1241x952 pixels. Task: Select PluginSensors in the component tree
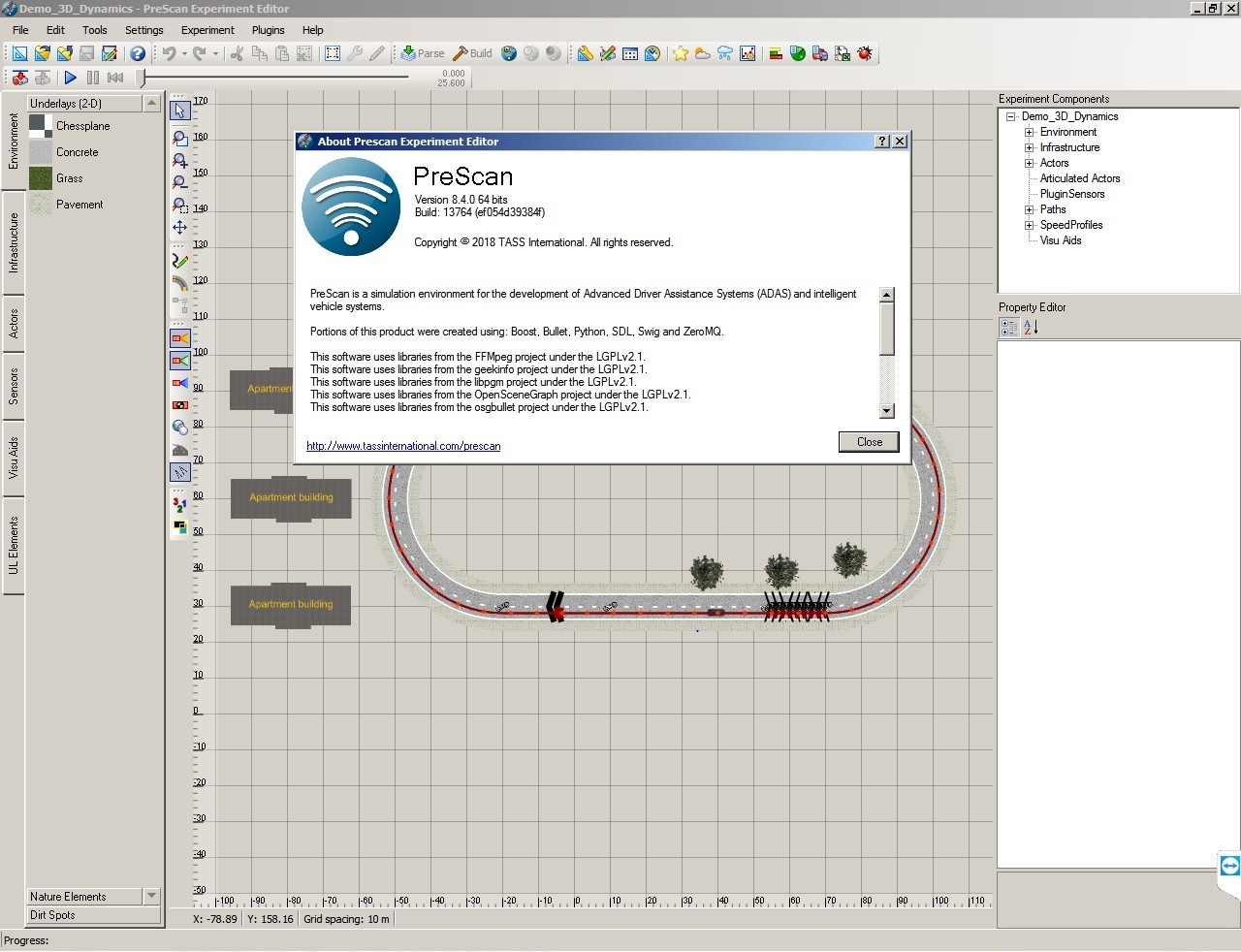pos(1072,194)
